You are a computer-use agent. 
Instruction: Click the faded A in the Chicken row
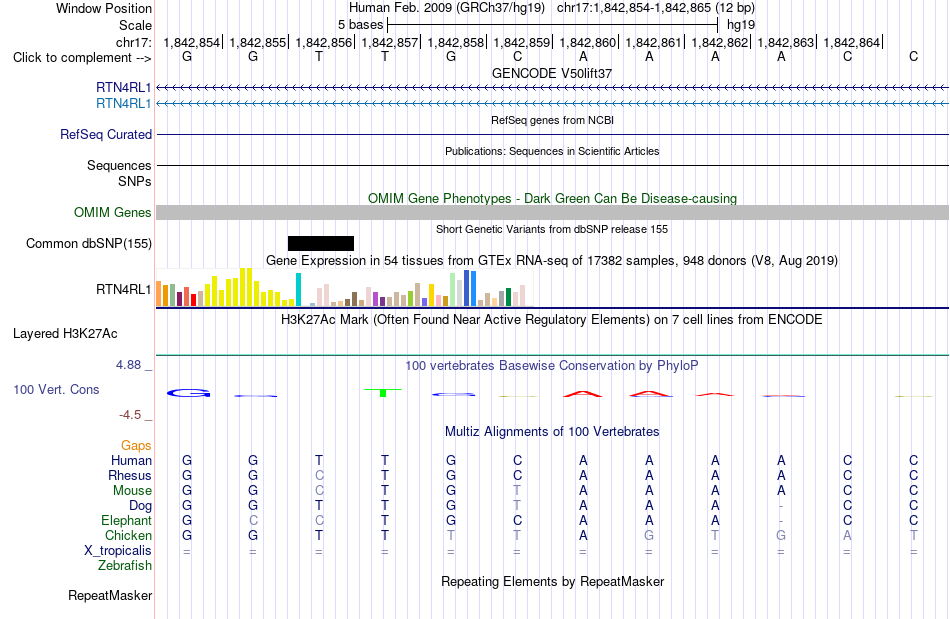(847, 535)
